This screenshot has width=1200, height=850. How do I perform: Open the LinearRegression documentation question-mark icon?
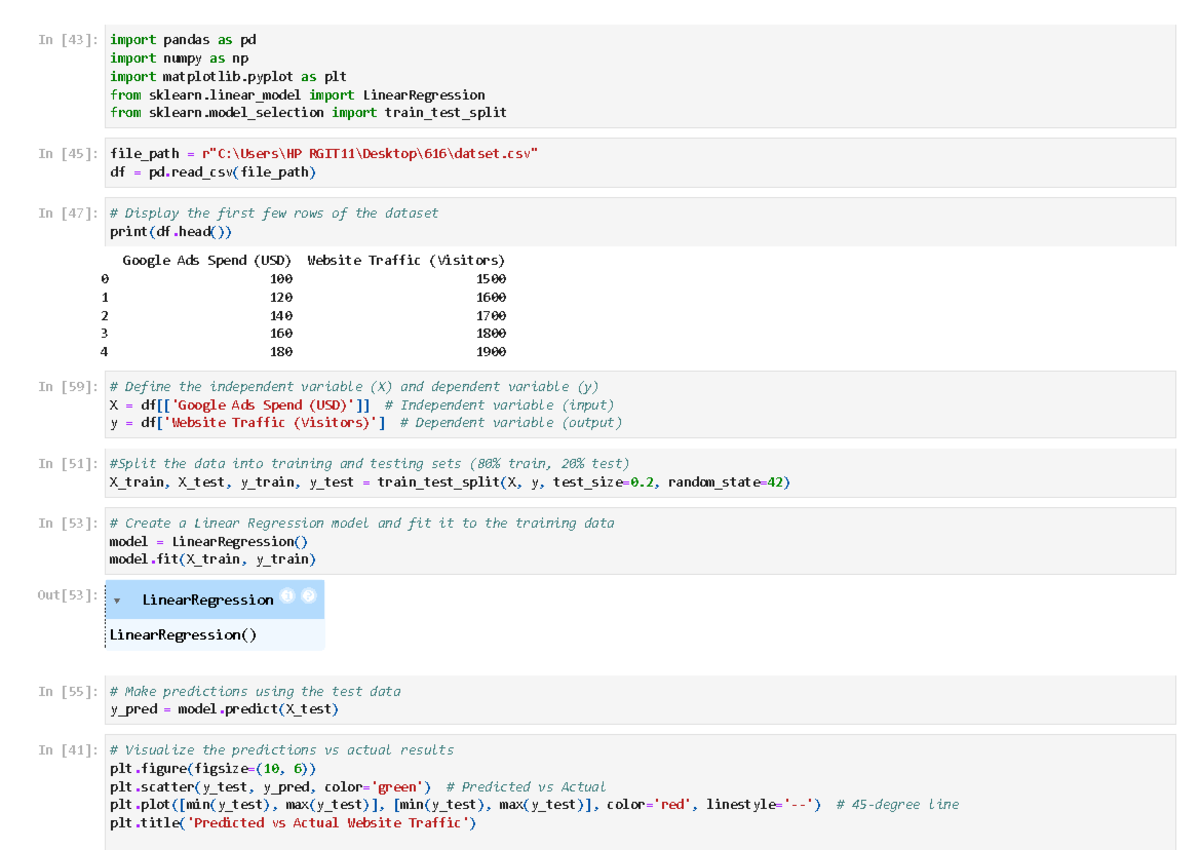tap(309, 596)
